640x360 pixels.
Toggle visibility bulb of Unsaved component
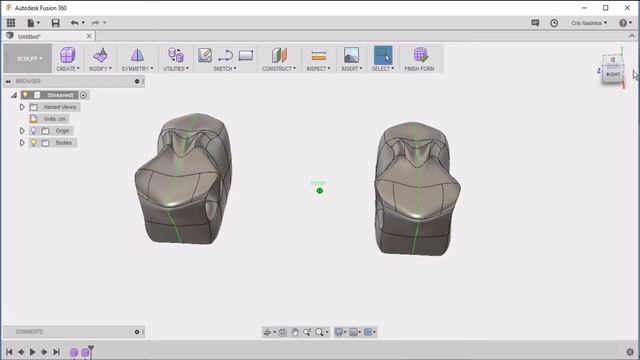coord(26,95)
